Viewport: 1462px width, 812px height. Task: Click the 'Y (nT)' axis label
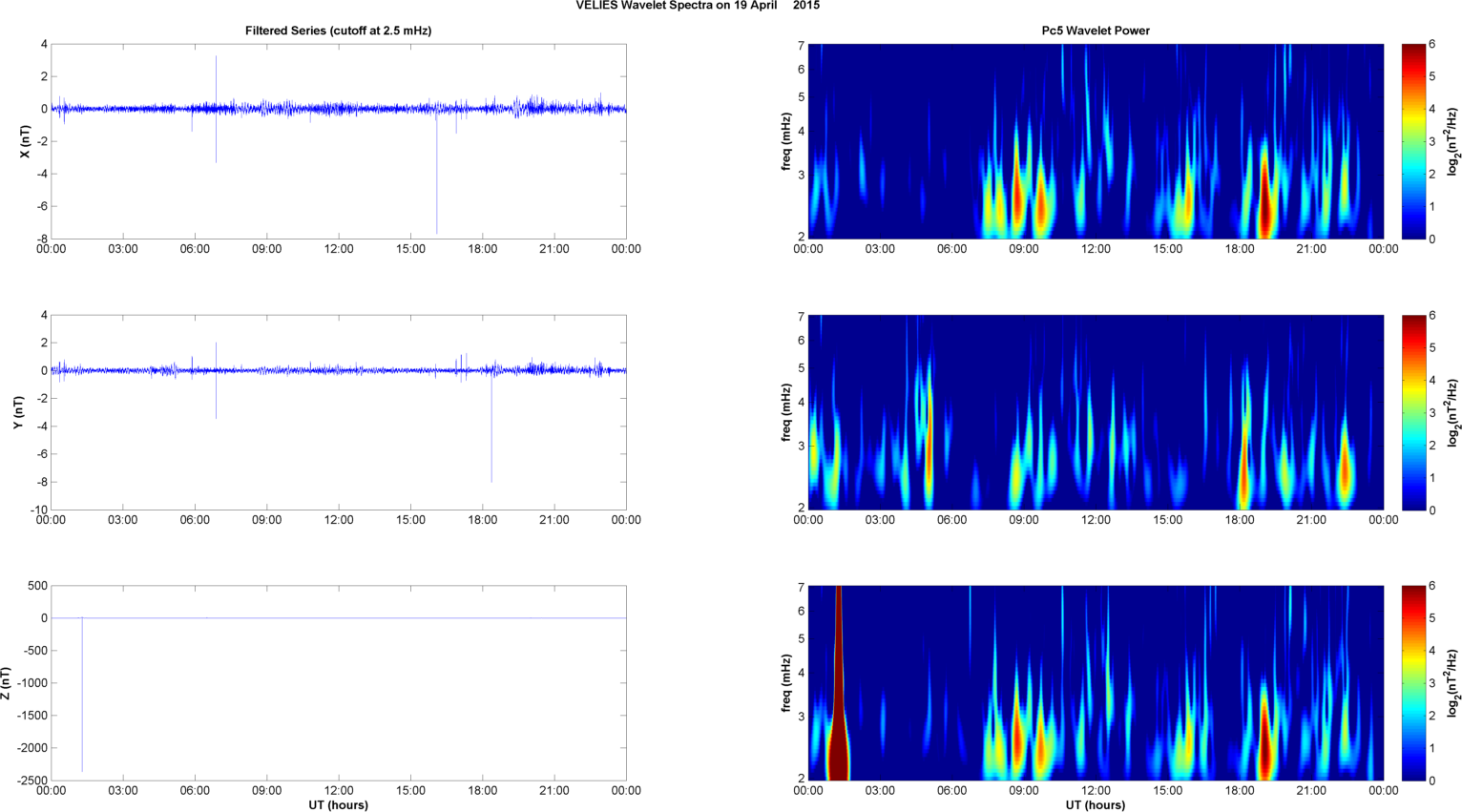click(x=18, y=412)
